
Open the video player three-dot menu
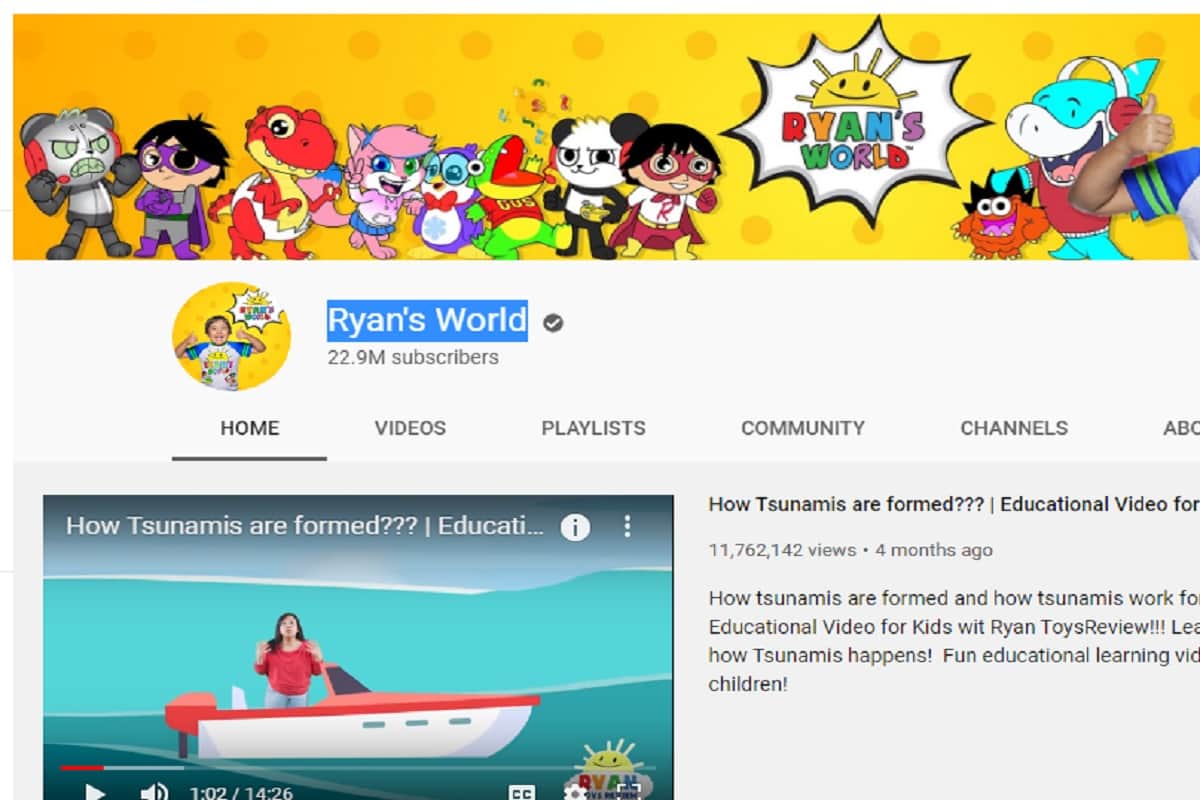point(628,526)
